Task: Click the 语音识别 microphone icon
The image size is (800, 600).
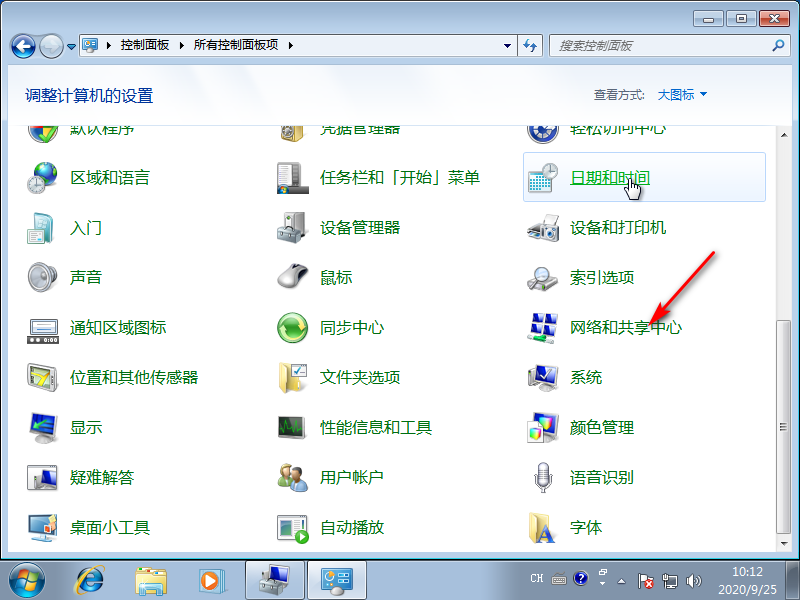Action: (x=543, y=478)
